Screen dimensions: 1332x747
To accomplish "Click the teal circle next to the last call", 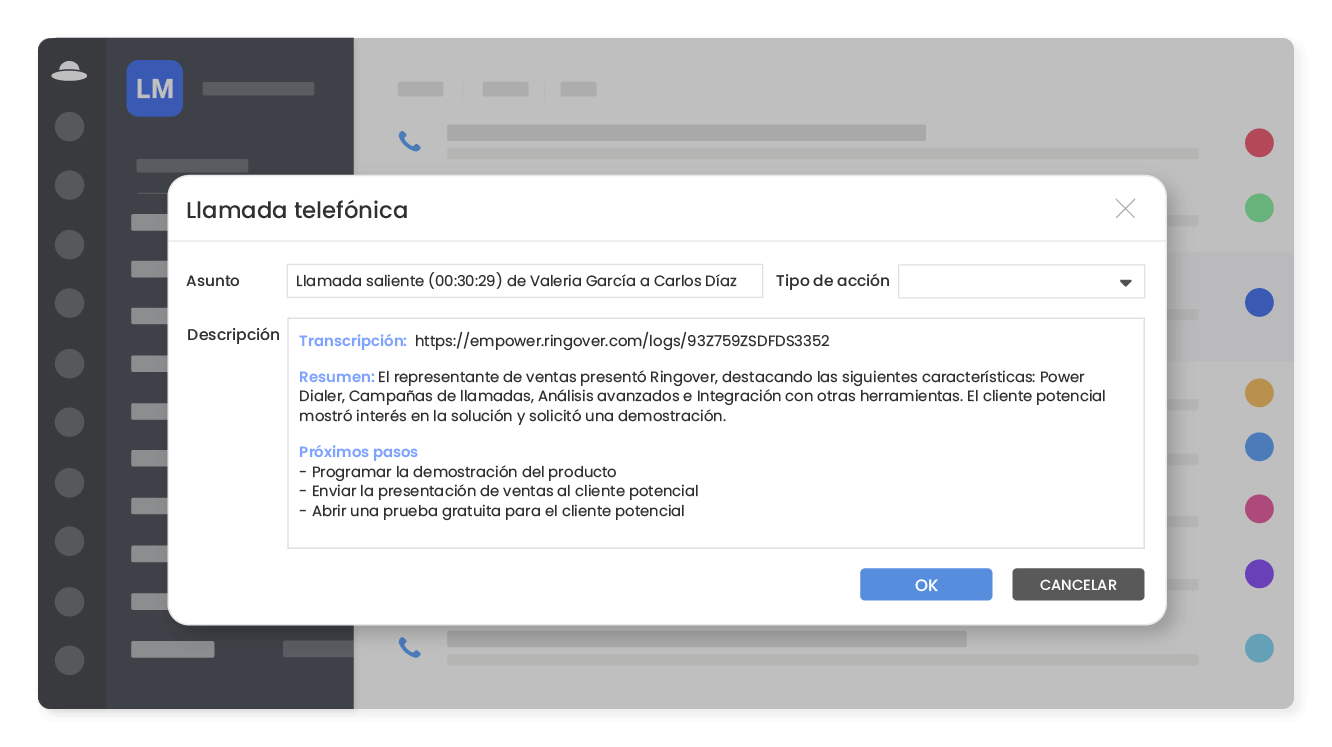I will coord(1259,648).
